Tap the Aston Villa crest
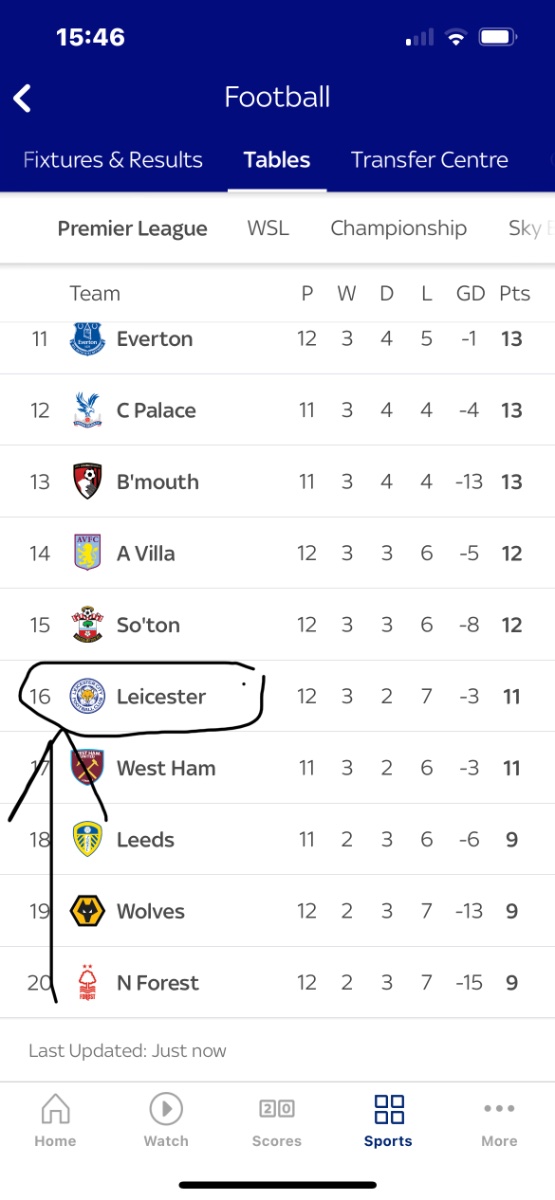Image resolution: width=555 pixels, height=1200 pixels. (88, 553)
